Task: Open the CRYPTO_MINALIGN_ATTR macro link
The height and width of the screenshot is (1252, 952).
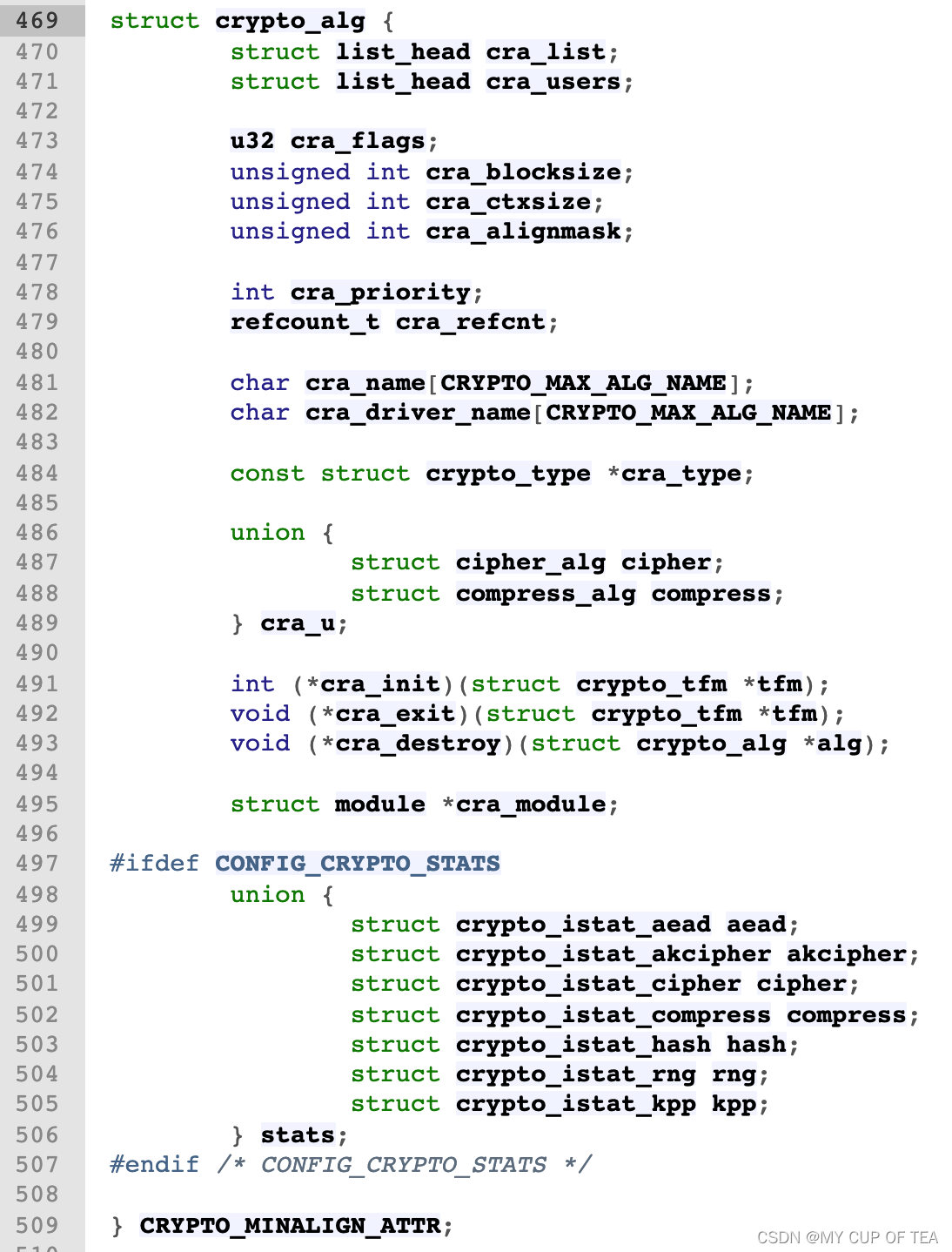Action: (x=290, y=1226)
